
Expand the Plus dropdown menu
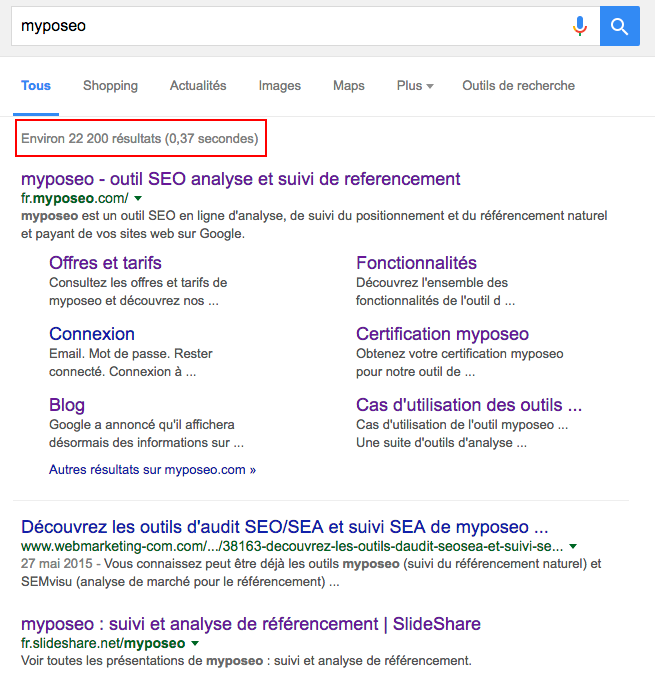coord(415,86)
